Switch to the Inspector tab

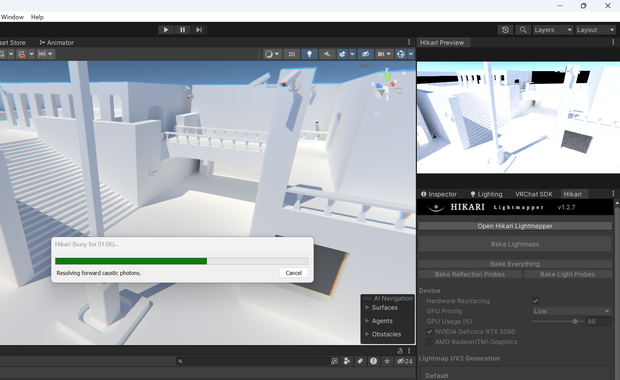point(439,194)
